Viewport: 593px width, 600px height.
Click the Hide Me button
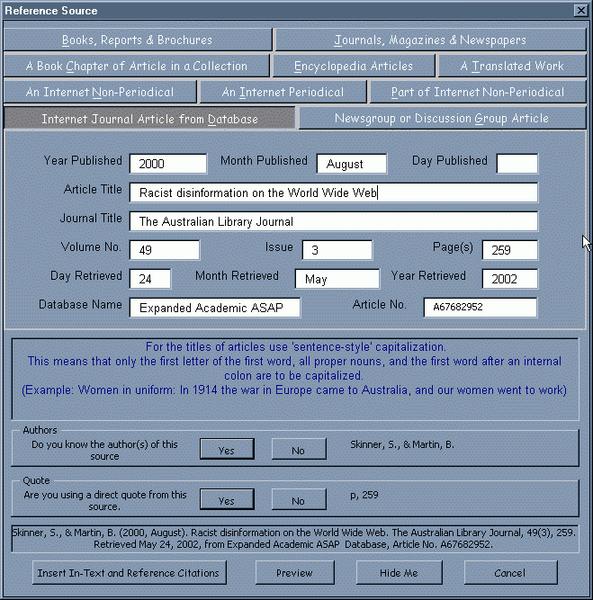click(399, 572)
